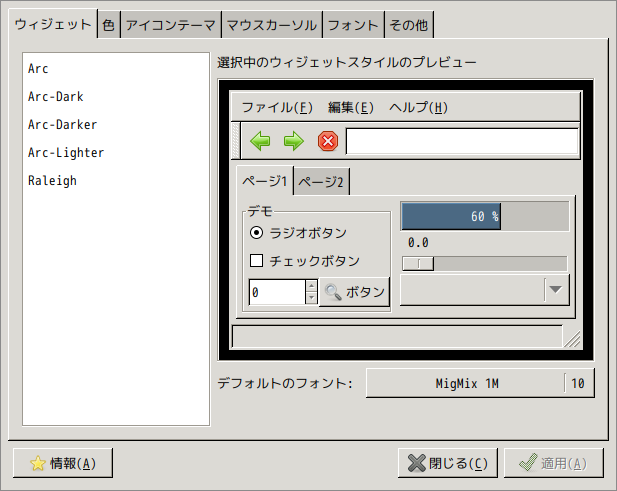
Task: Click the toolbar drag handle in preview
Action: click(x=236, y=140)
